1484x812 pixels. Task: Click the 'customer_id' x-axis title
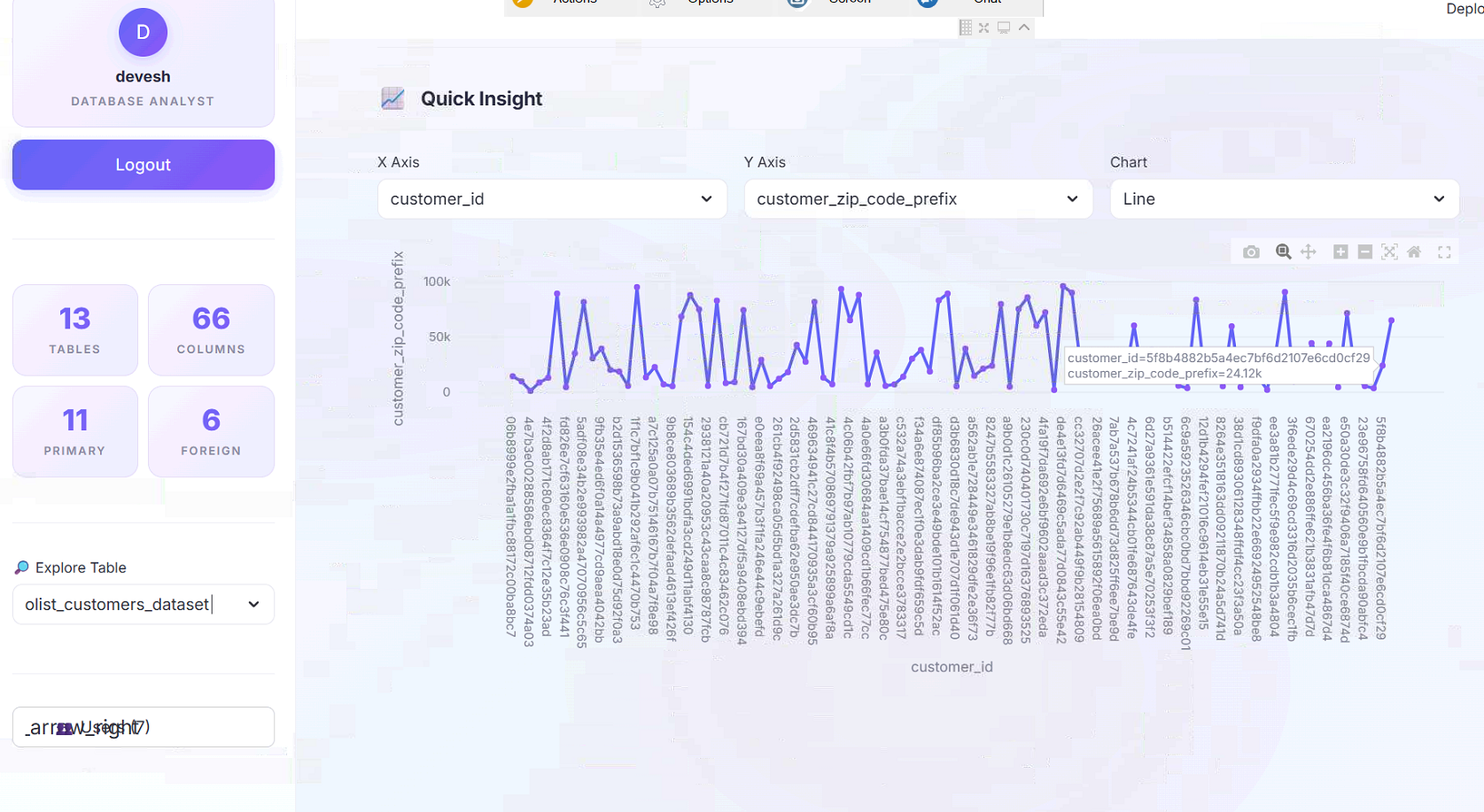pos(952,667)
